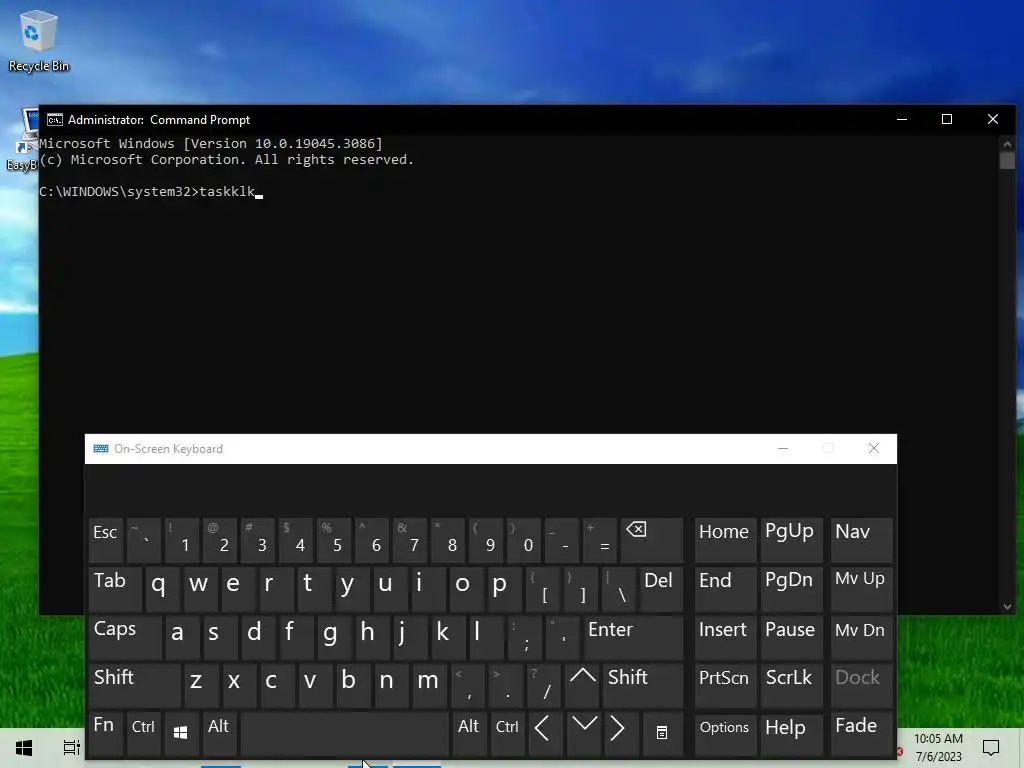The image size is (1024, 768).
Task: Click the Command Prompt title bar icon
Action: (55, 120)
